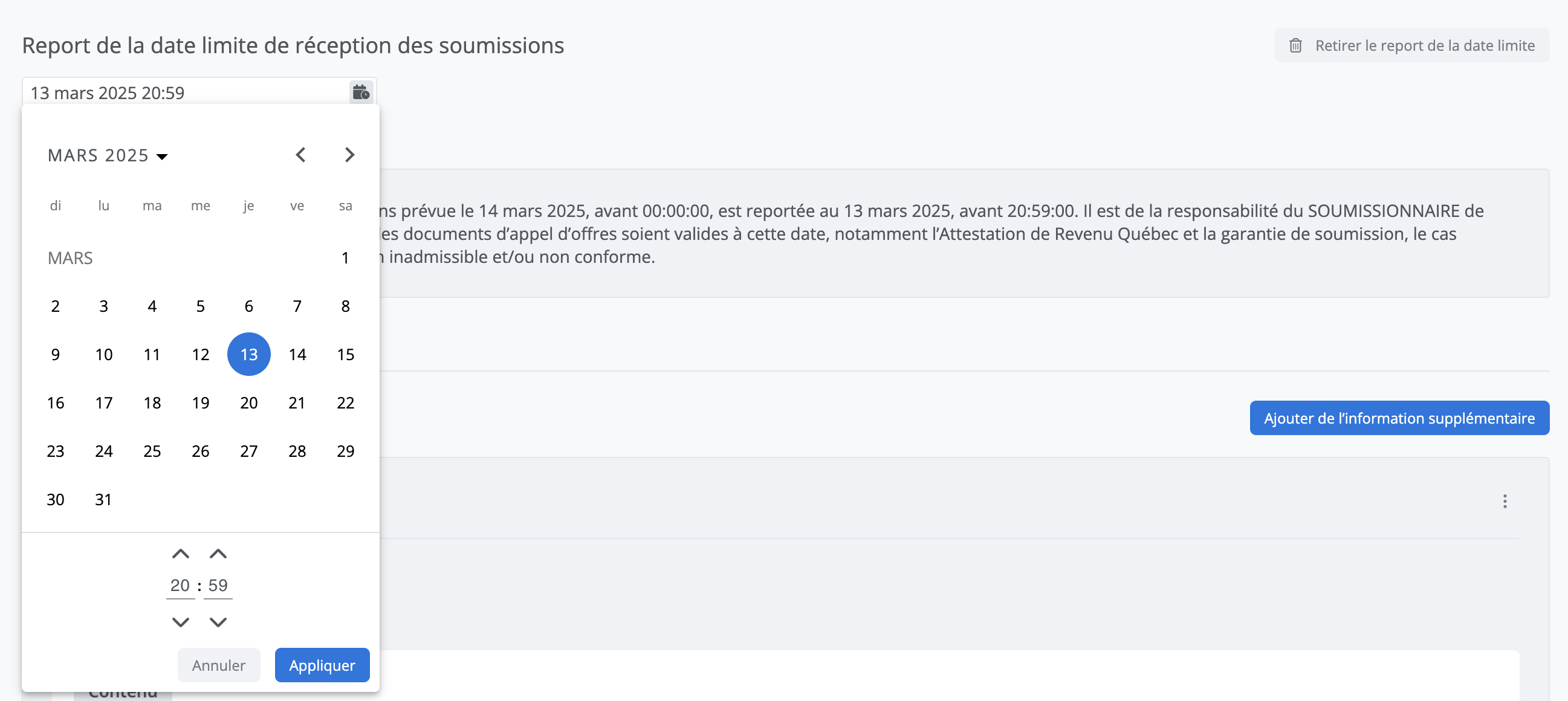
Task: Decrease the hour with down chevron
Action: (x=180, y=622)
